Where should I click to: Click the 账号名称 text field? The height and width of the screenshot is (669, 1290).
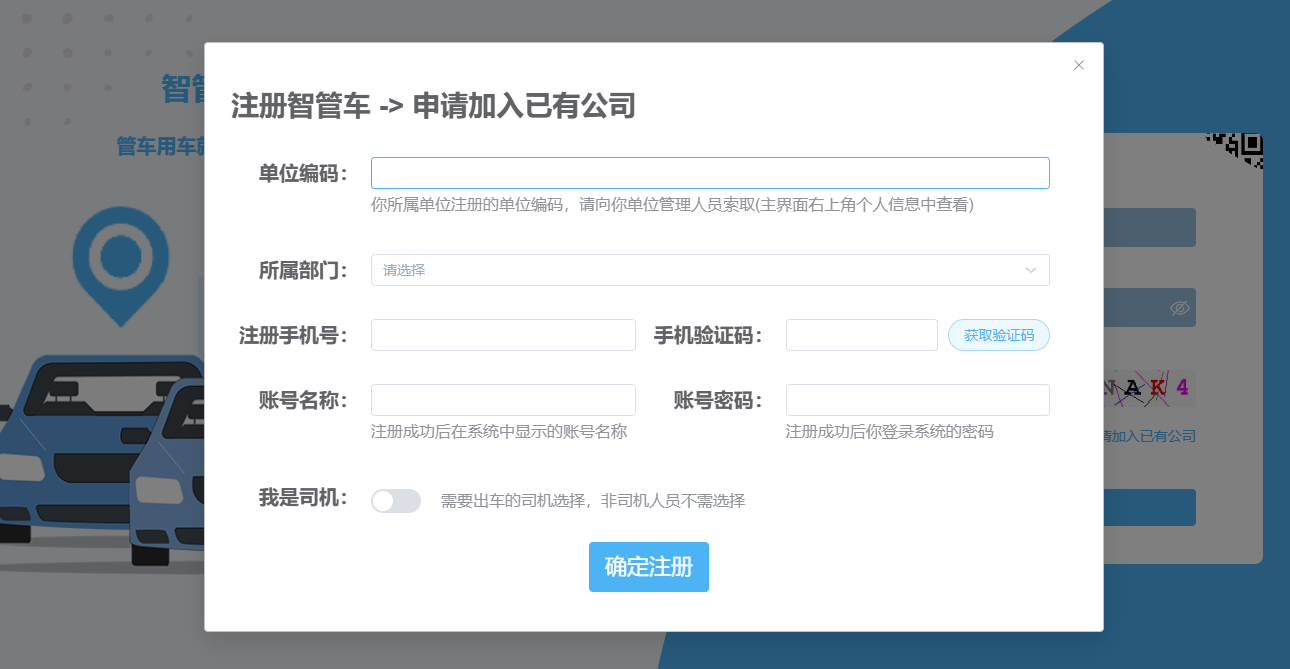[503, 400]
